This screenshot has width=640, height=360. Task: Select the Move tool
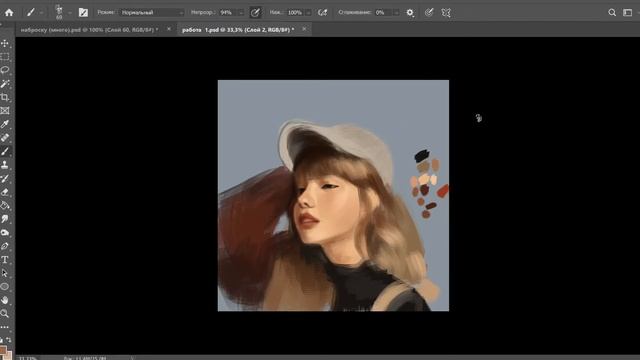tap(5, 43)
